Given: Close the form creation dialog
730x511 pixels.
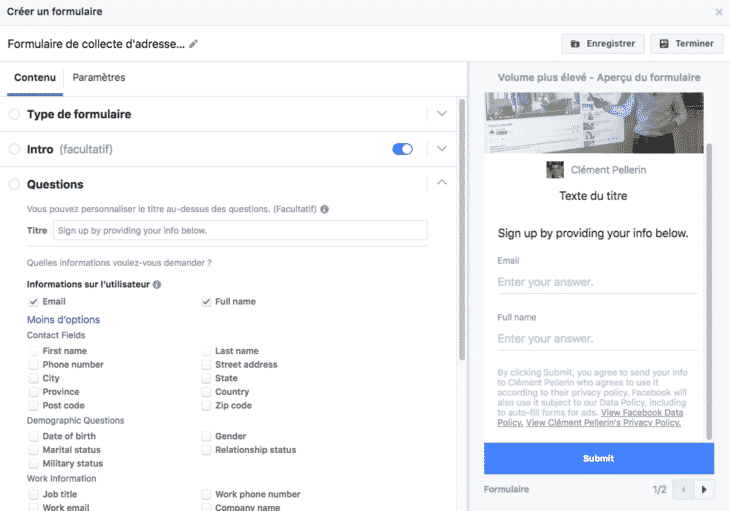Looking at the screenshot, I should click(719, 12).
